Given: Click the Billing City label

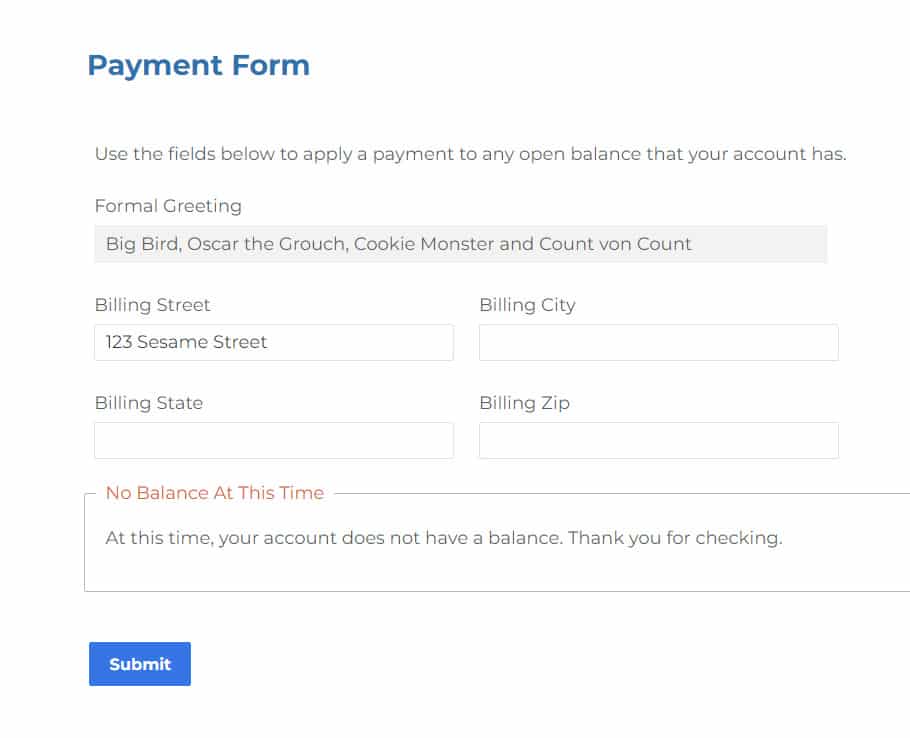Looking at the screenshot, I should pos(527,305).
